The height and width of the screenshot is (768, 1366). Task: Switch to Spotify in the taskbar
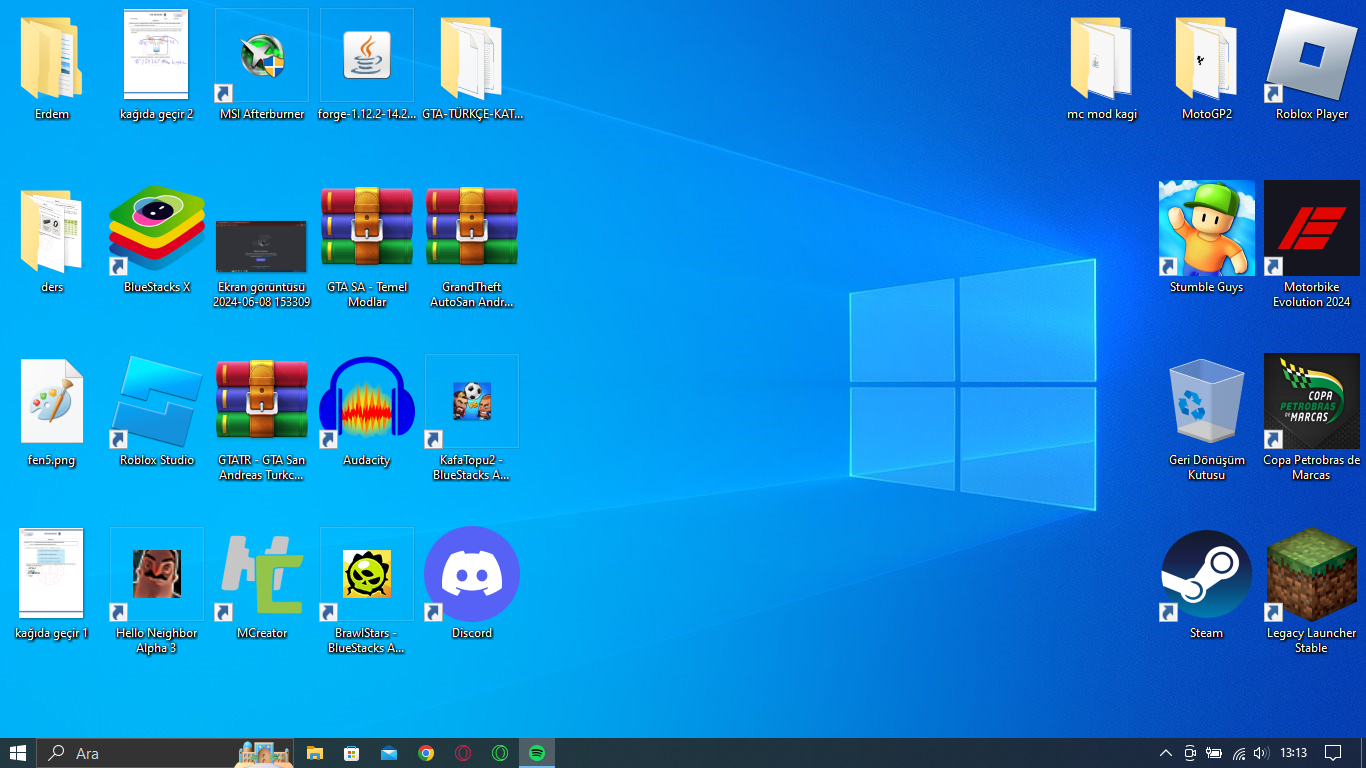tap(537, 753)
